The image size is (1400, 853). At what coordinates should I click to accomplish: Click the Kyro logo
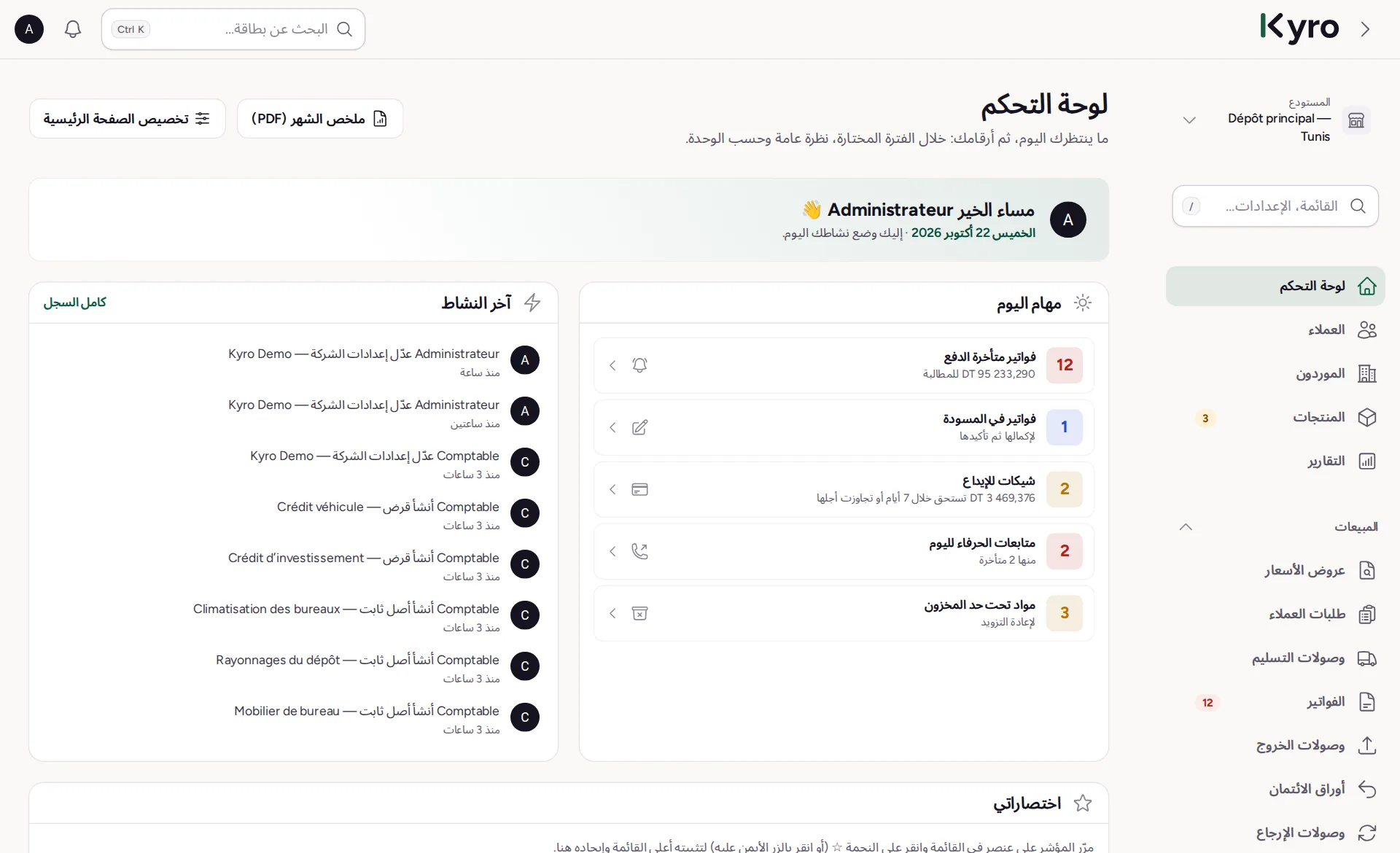click(x=1299, y=28)
